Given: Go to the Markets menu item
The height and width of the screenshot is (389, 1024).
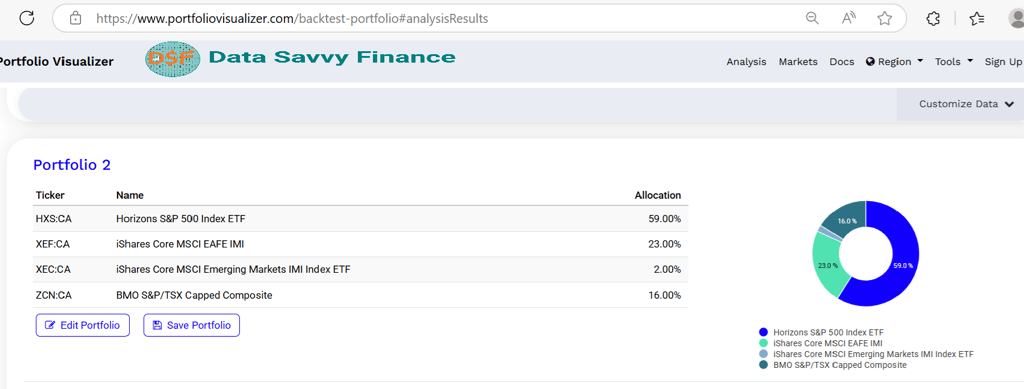Looking at the screenshot, I should [x=798, y=61].
